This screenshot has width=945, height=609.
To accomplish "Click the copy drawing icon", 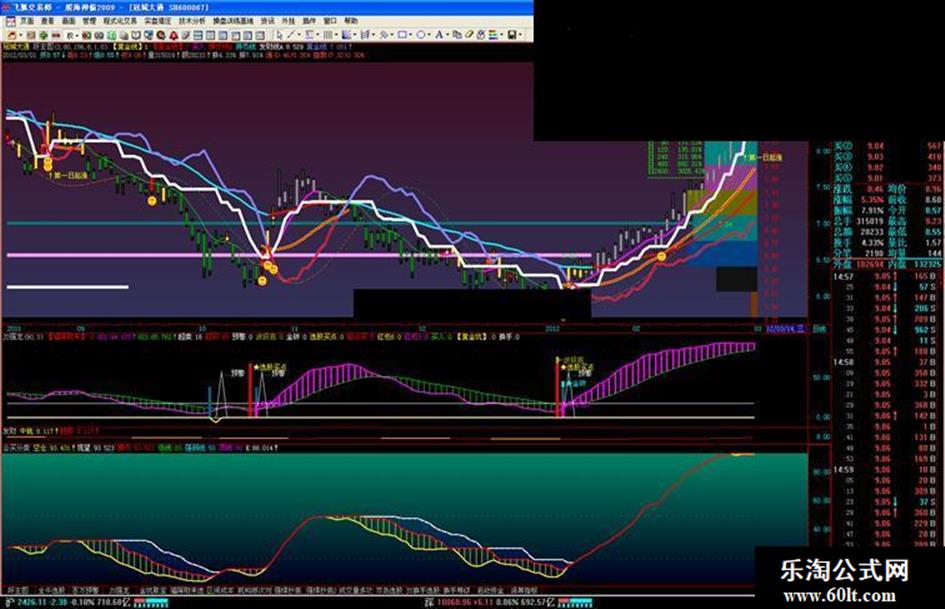I will [x=456, y=35].
